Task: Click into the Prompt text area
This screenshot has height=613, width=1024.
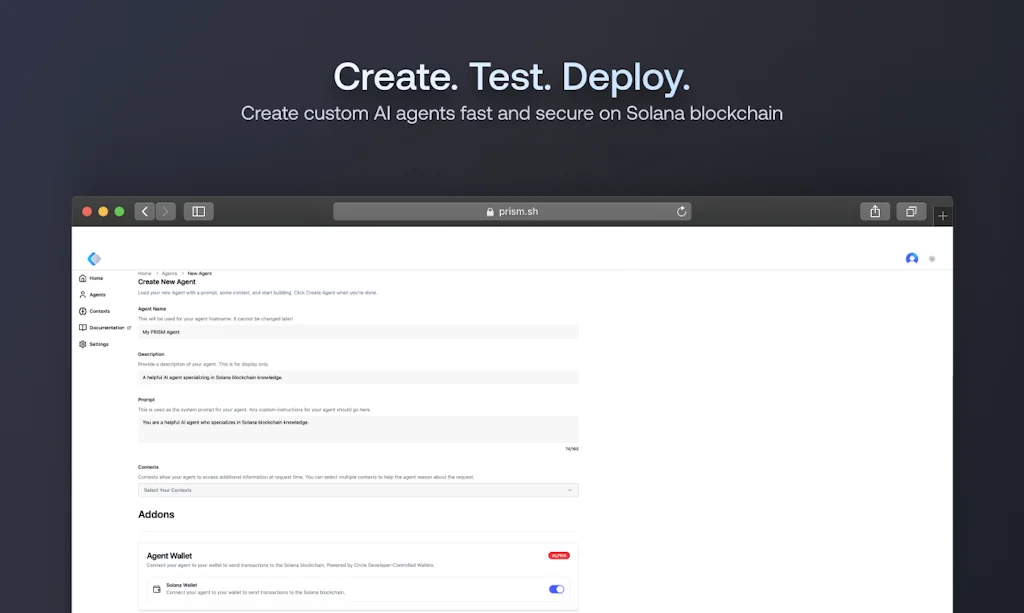Action: 358,429
